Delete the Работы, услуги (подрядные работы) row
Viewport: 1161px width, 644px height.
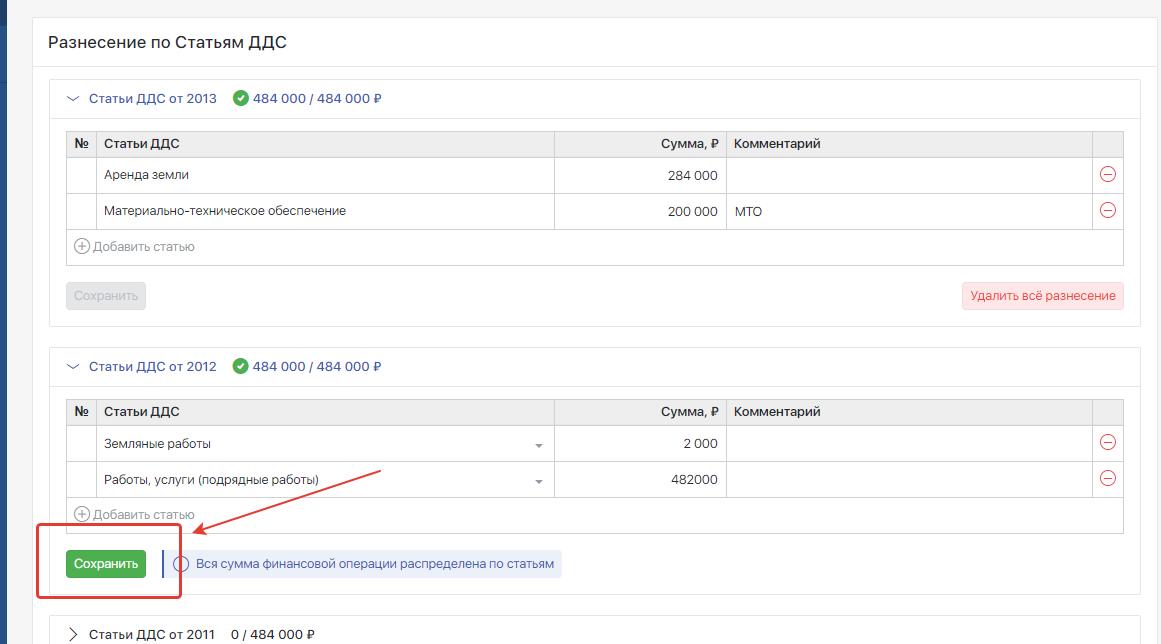[1107, 479]
